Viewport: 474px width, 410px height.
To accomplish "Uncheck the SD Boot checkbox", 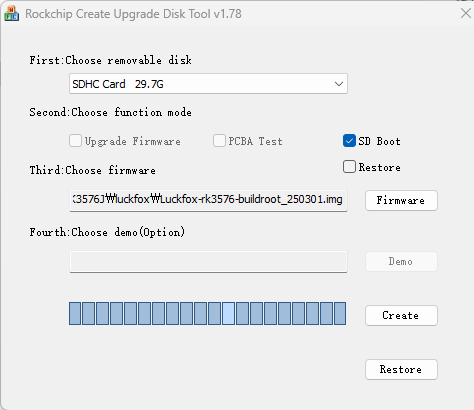I will click(x=349, y=141).
